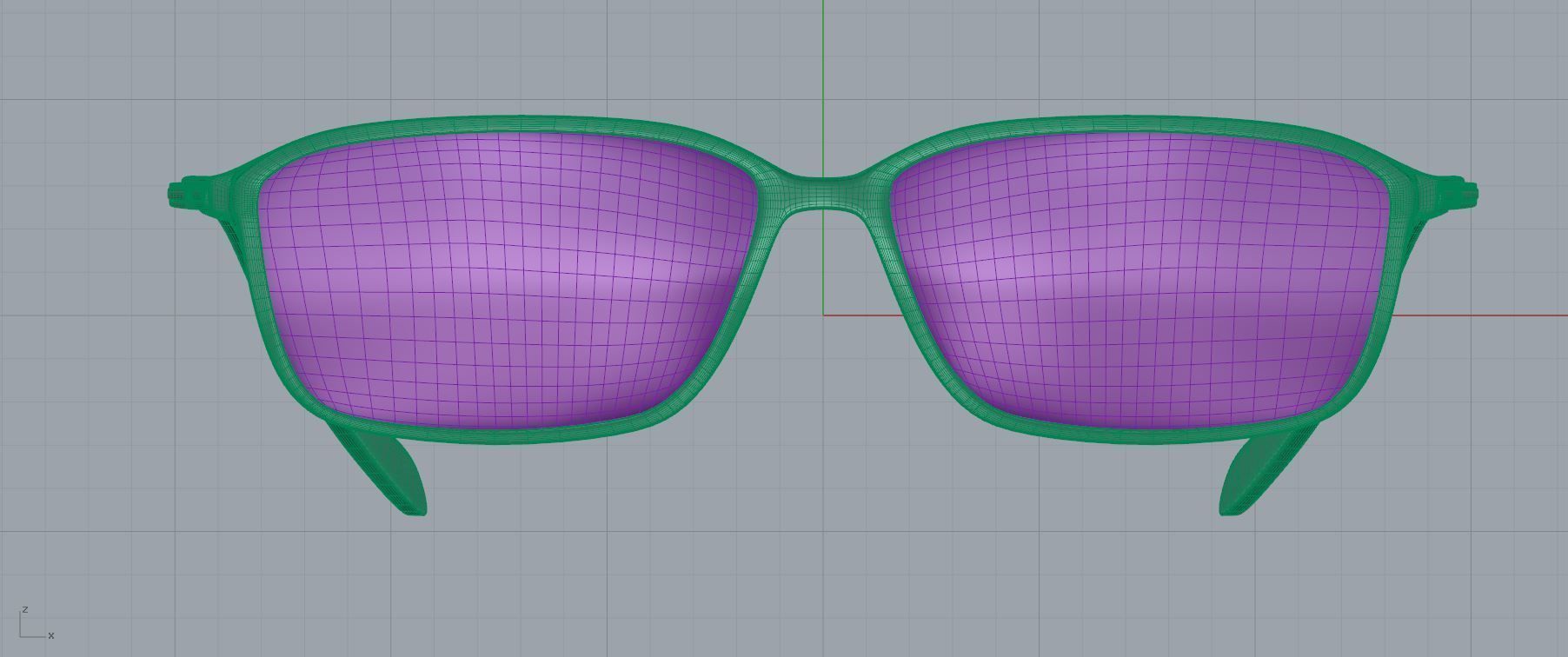Pick the green nose bridge of the frame

824,193
